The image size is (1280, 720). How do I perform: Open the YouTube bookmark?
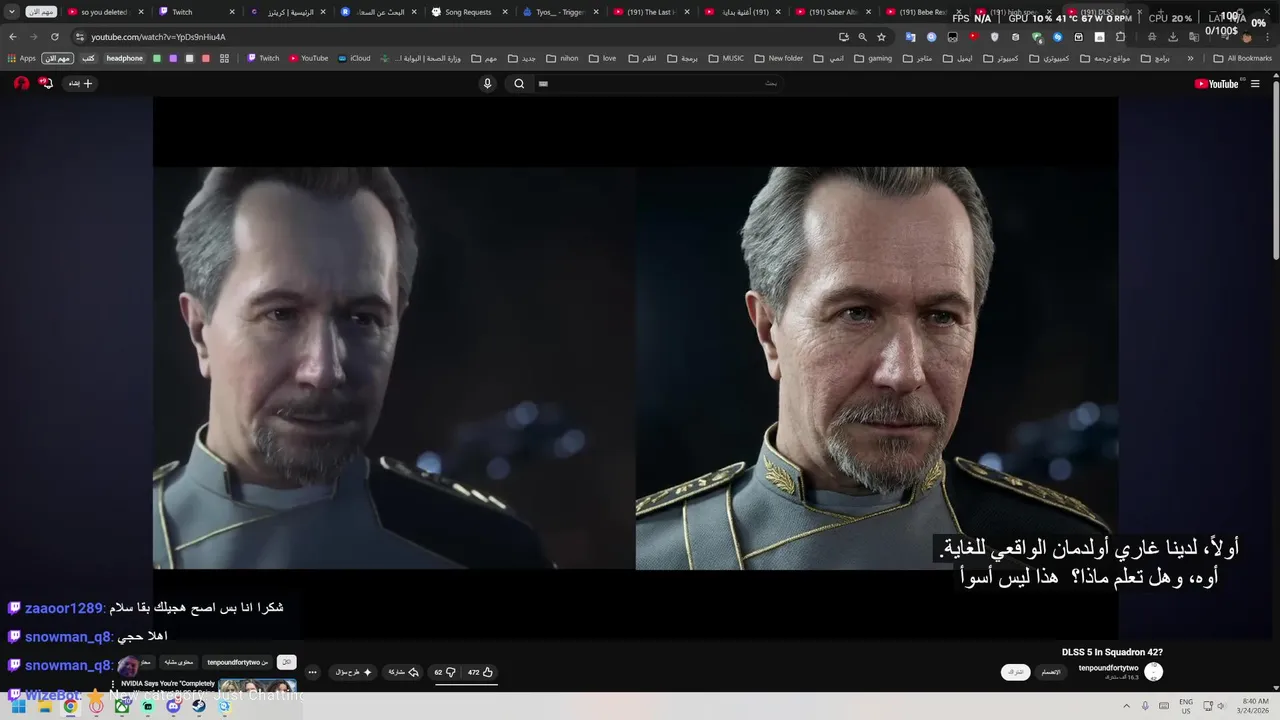click(x=309, y=58)
